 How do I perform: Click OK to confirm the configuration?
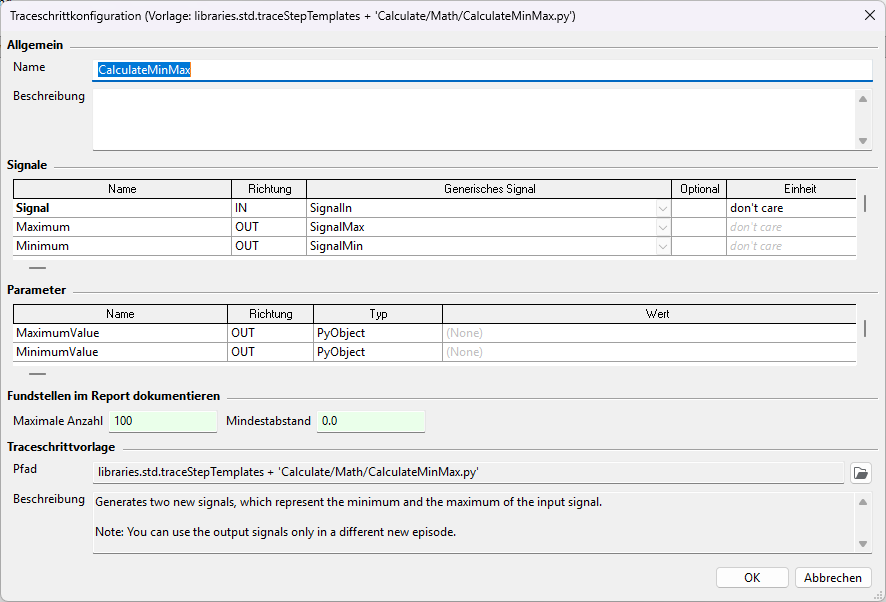(752, 578)
